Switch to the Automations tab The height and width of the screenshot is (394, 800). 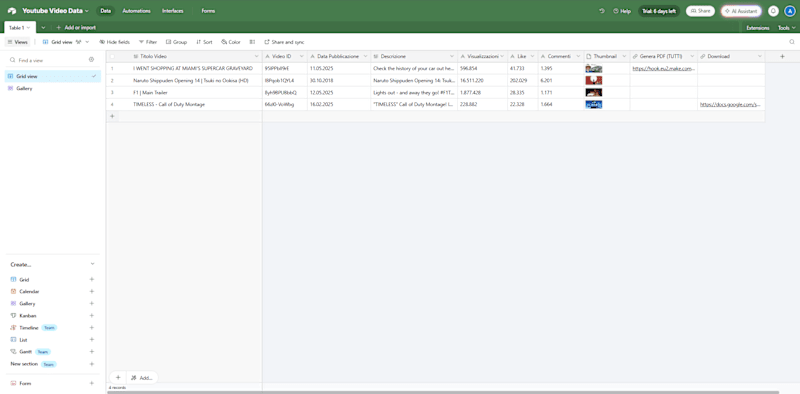[x=136, y=11]
